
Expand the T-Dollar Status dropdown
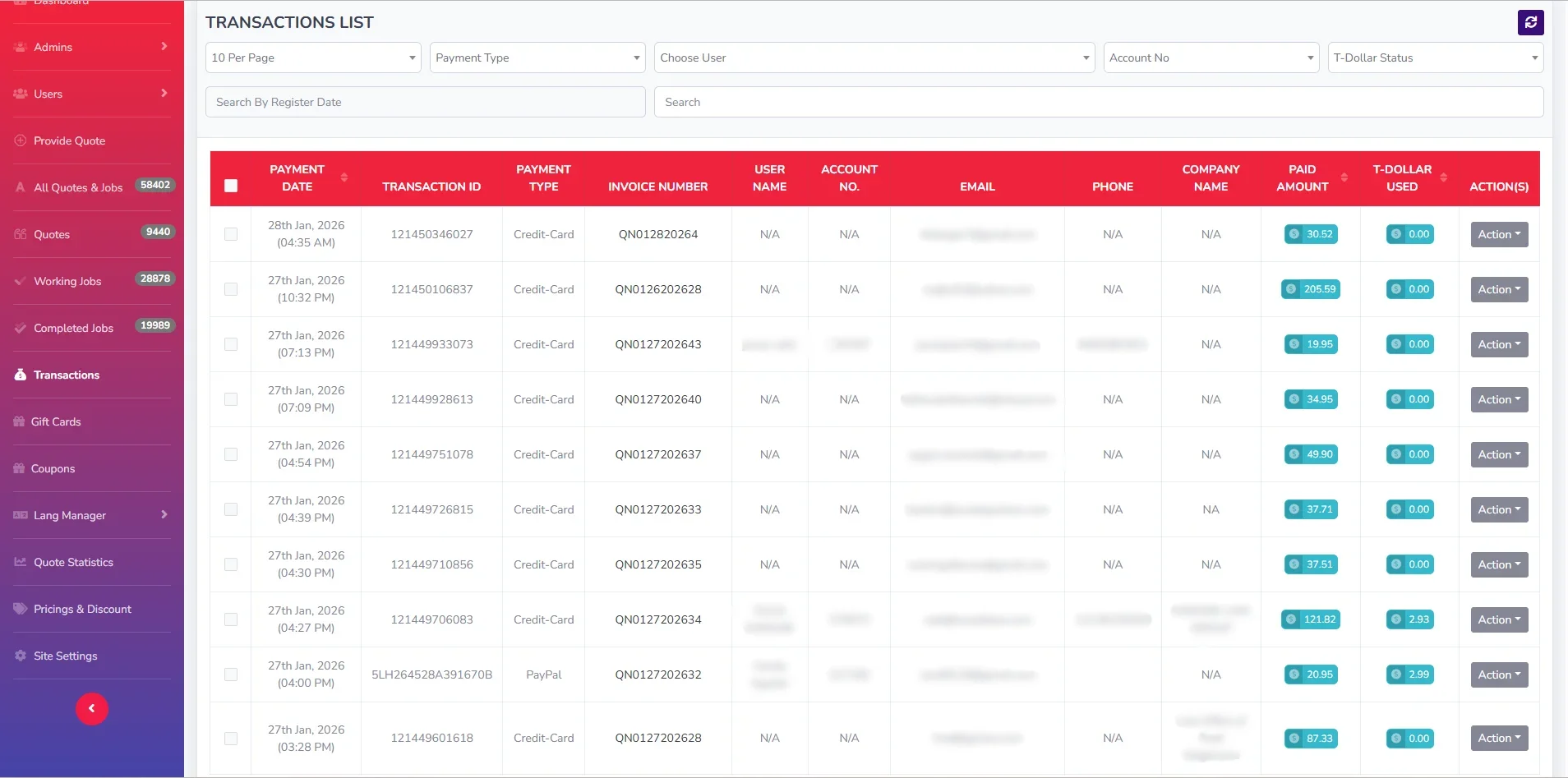click(1435, 58)
